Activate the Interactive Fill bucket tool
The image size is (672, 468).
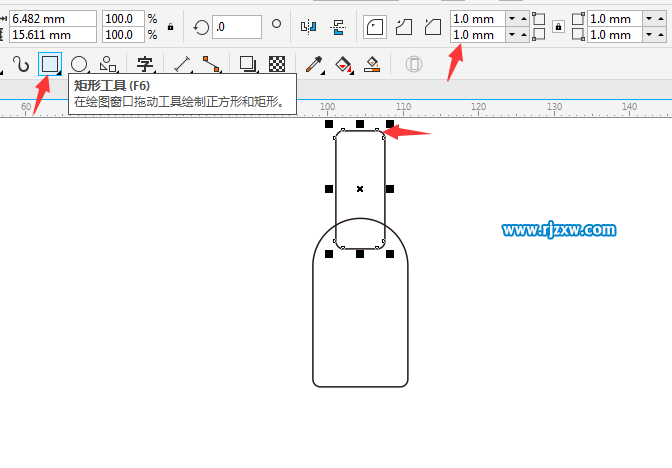pyautogui.click(x=344, y=64)
